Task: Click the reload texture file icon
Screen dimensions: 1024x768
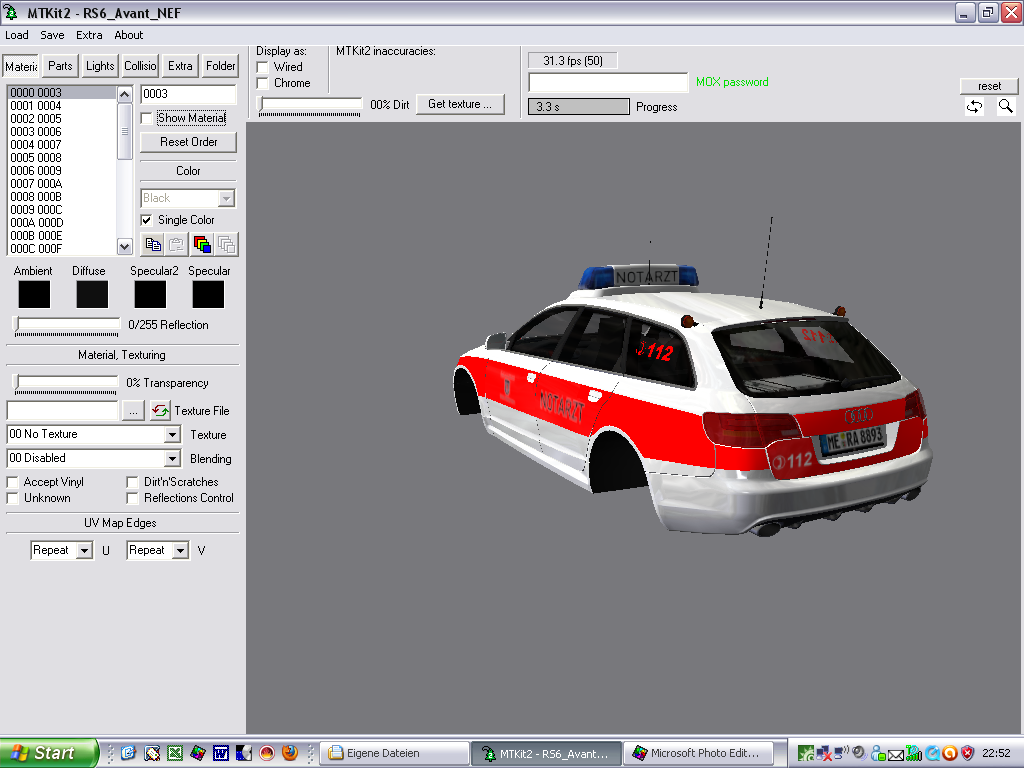Action: point(160,411)
